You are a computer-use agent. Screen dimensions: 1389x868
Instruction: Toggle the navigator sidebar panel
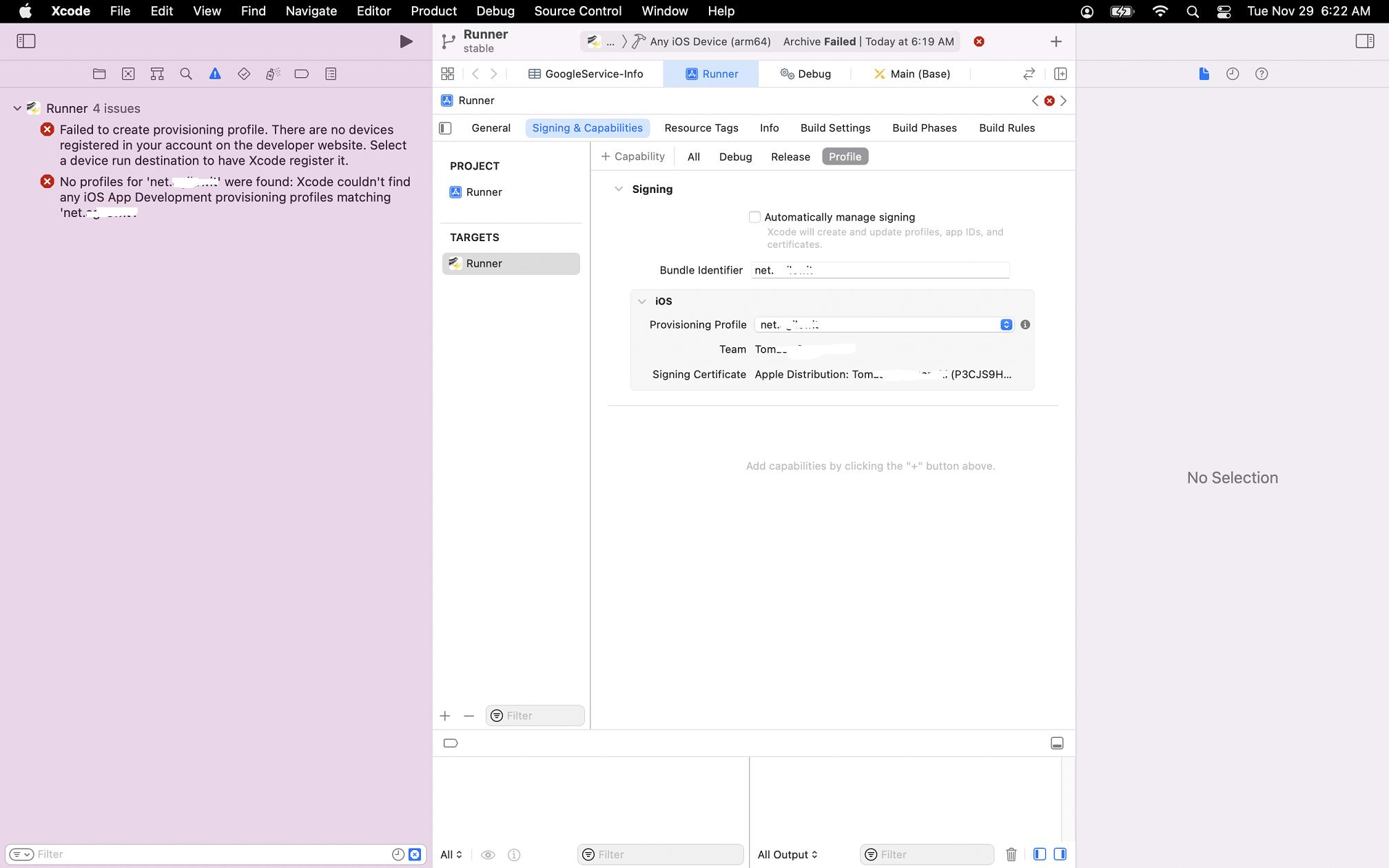click(25, 41)
